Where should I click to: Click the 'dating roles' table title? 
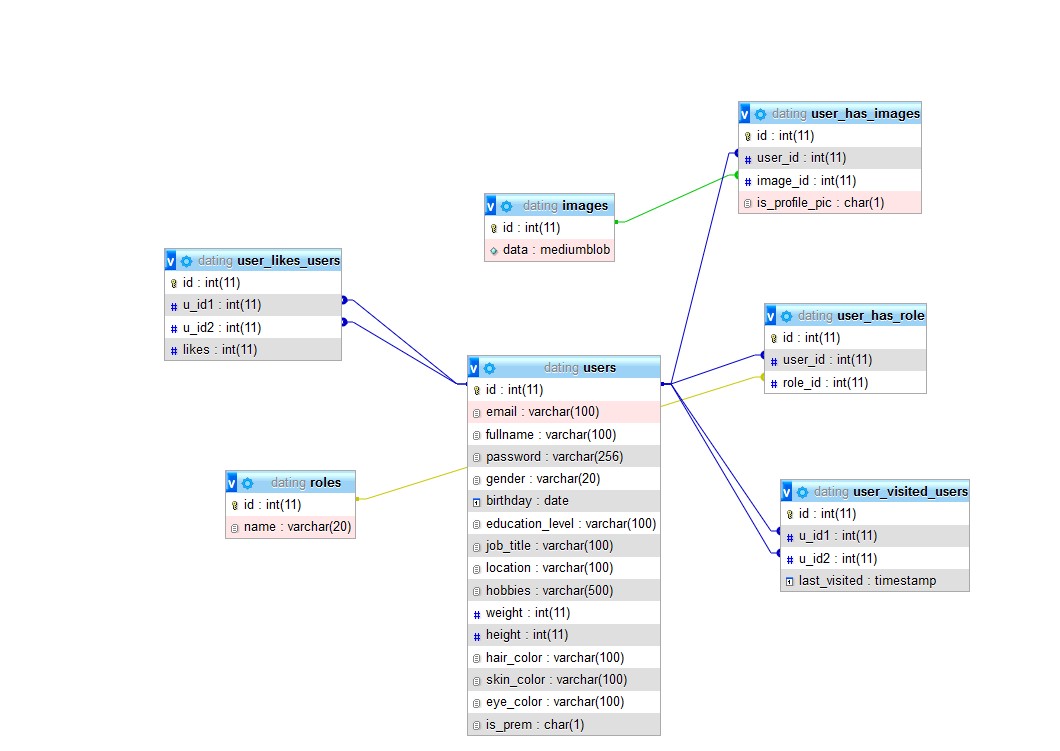(x=306, y=483)
